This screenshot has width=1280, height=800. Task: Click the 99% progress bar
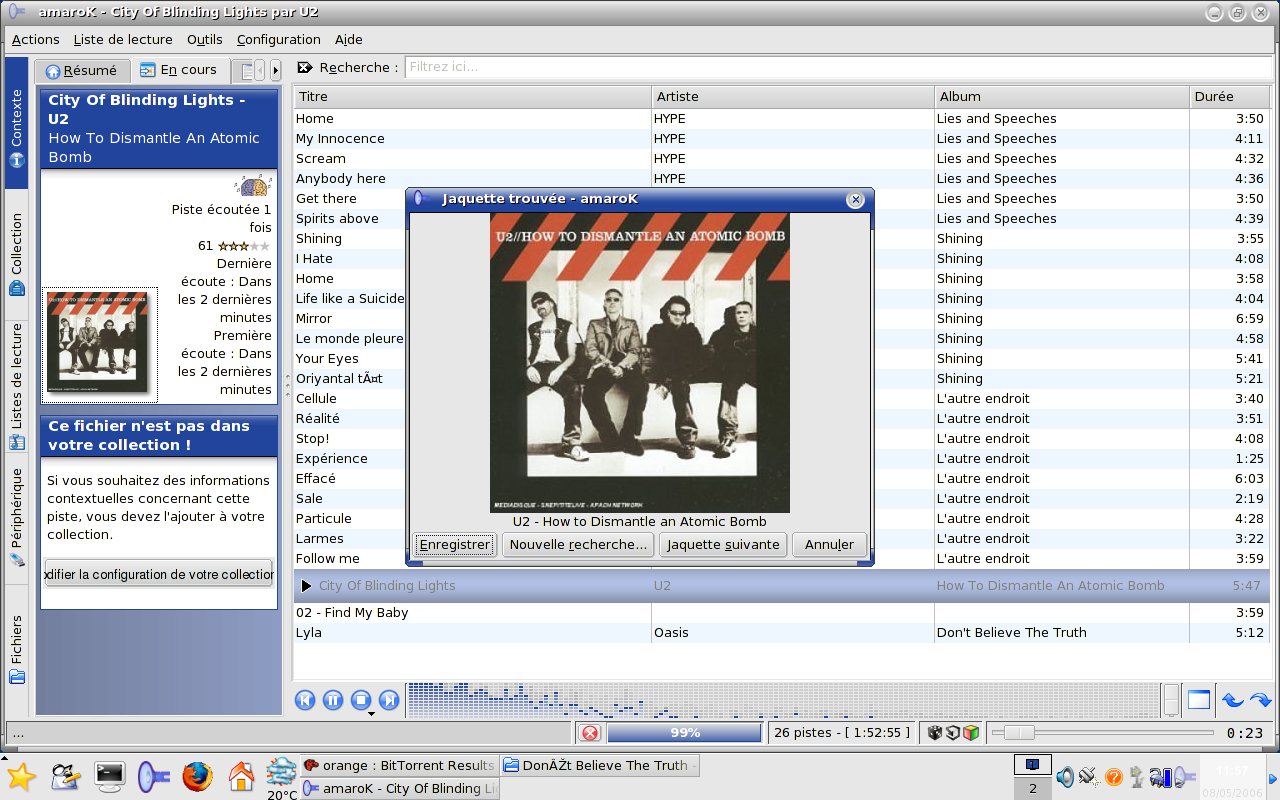point(684,733)
